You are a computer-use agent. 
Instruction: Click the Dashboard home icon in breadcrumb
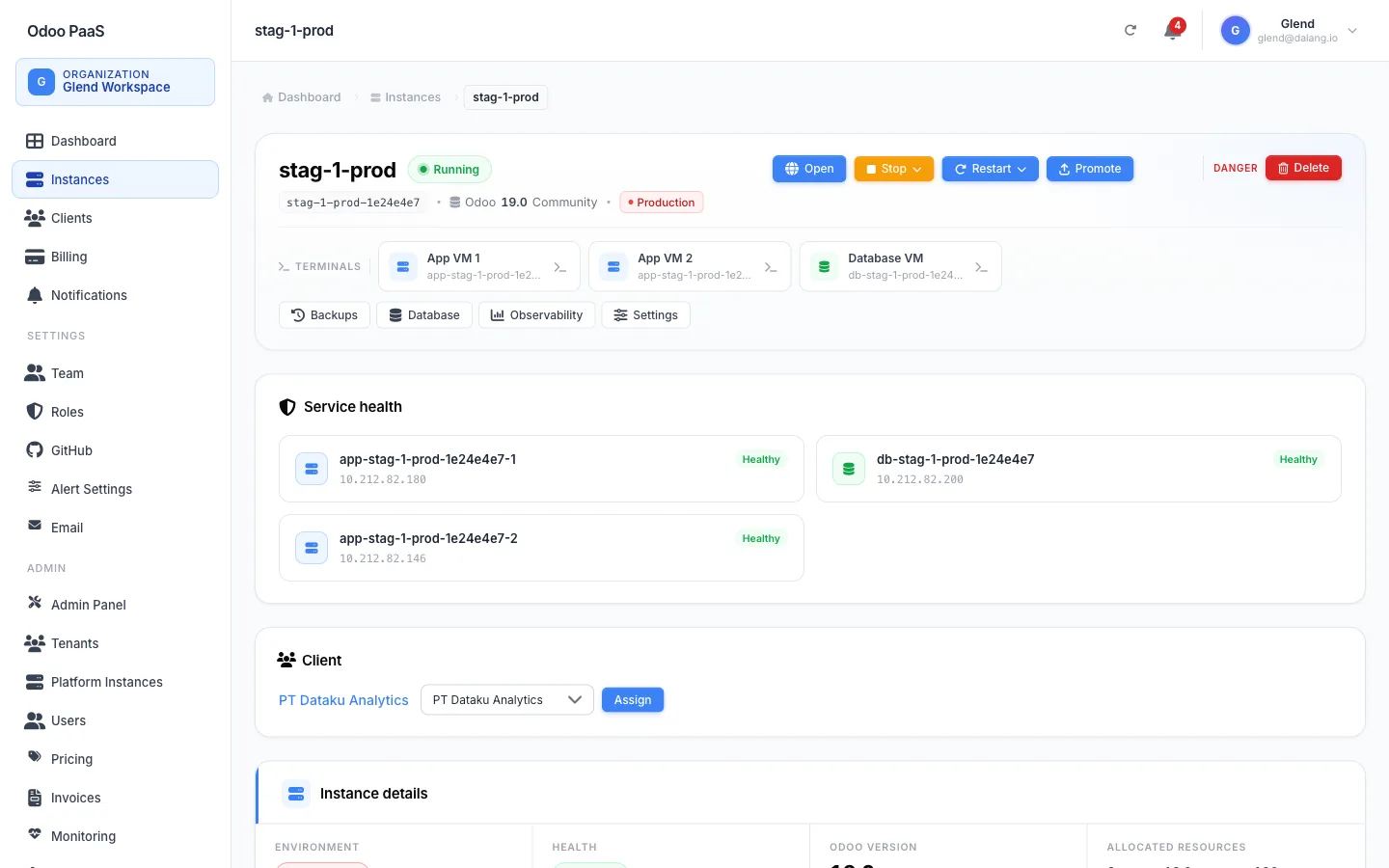click(268, 97)
